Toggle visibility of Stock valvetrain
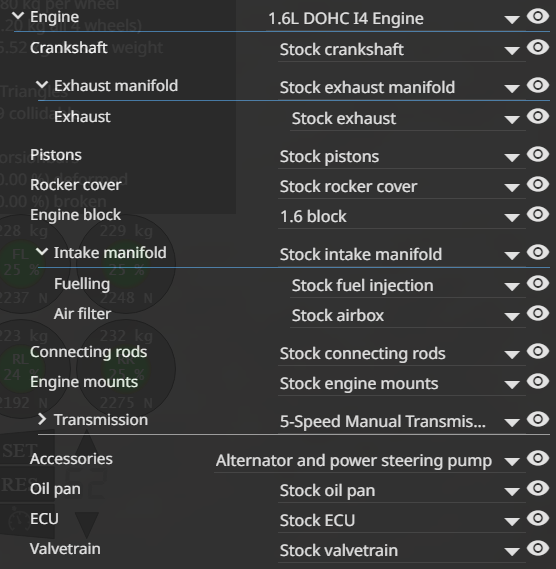Screen dimensions: 556x569 point(537,549)
